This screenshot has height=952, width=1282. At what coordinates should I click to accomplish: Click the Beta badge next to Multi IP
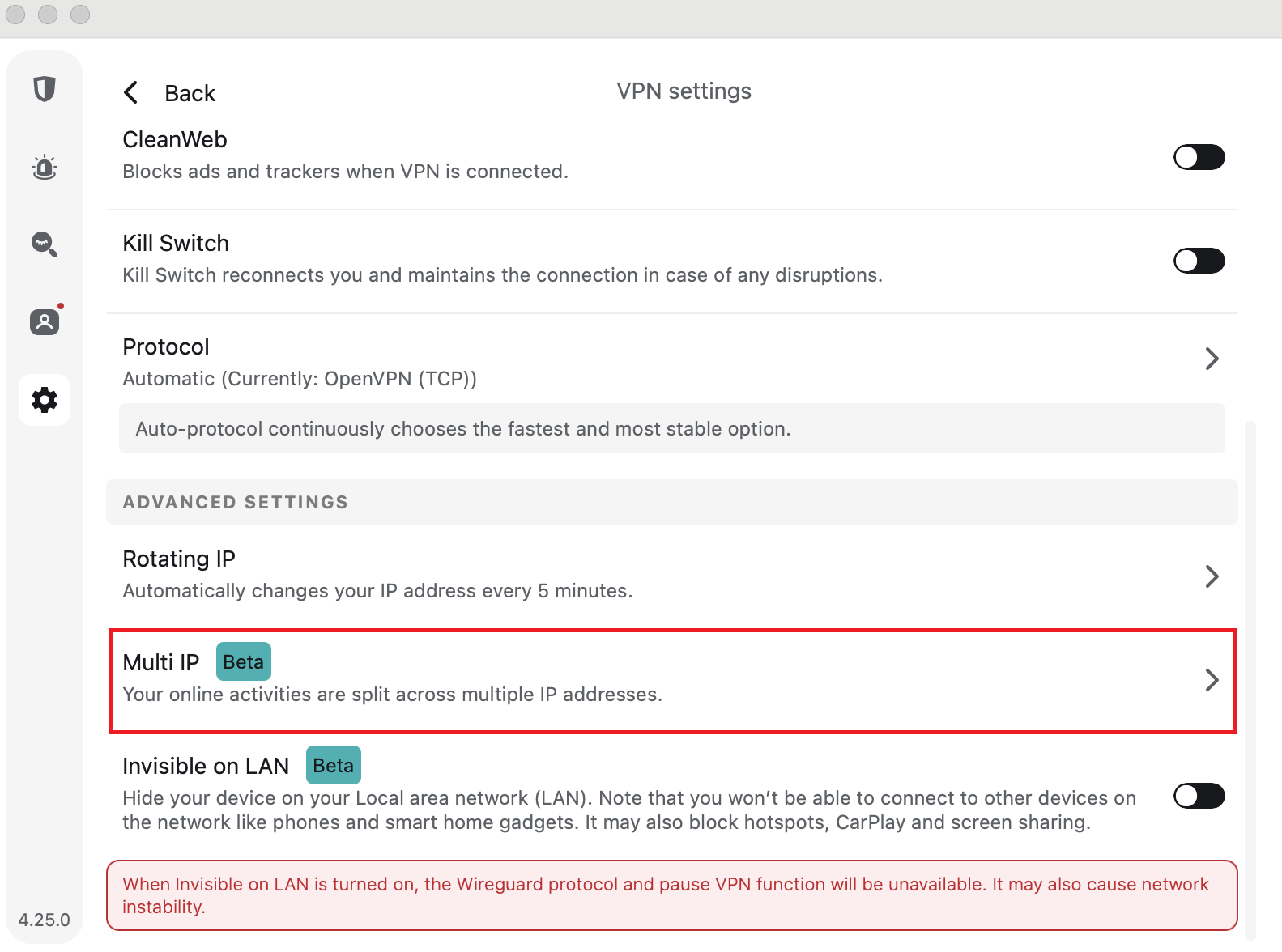[x=243, y=662]
